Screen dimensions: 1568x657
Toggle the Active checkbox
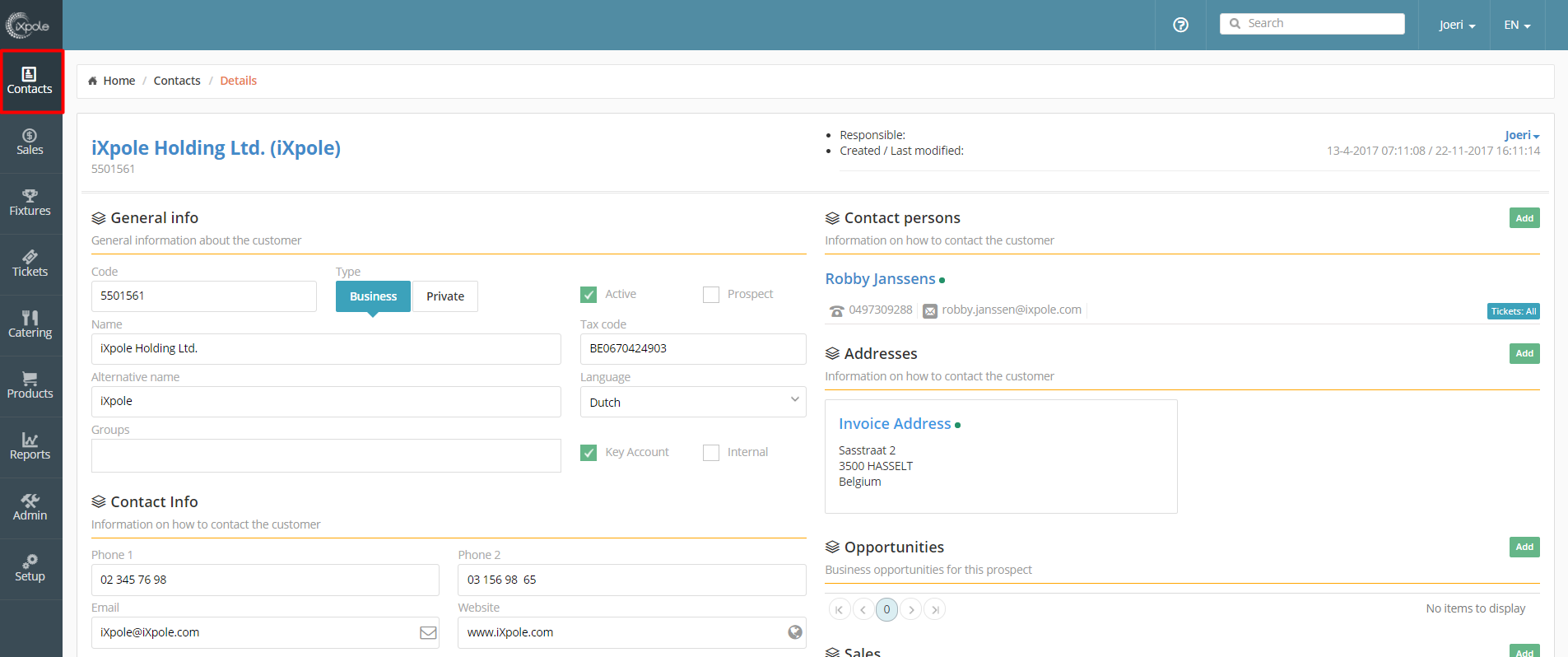point(589,295)
